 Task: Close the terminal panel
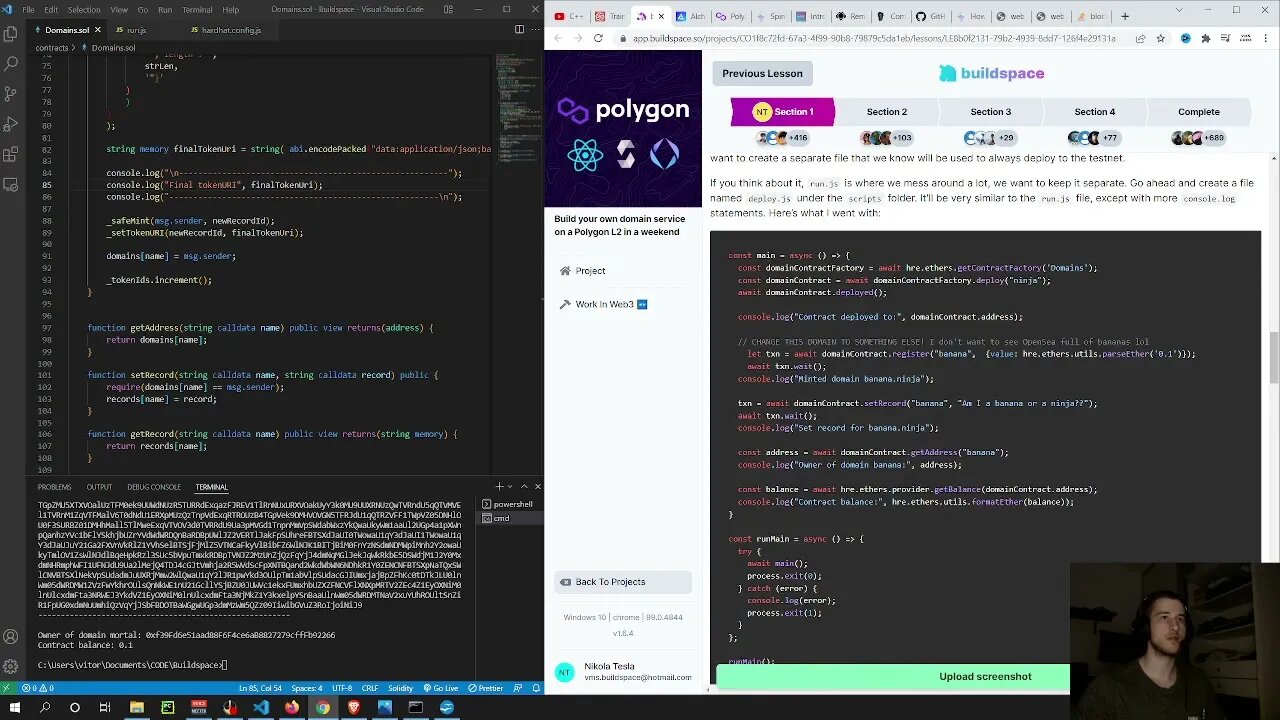(537, 487)
